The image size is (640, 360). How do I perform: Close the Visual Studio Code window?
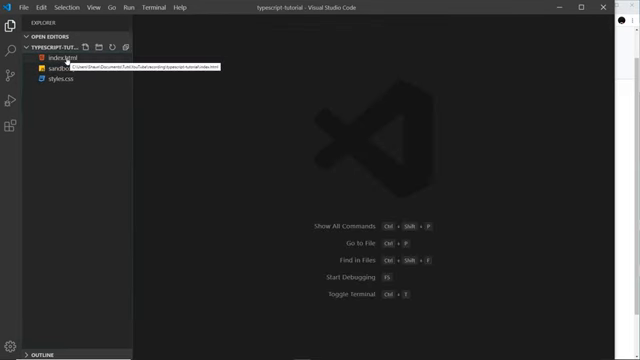[x=603, y=7]
